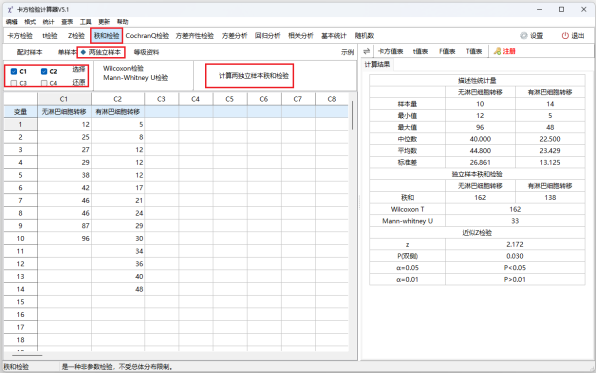Viewport: 596px width, 373px height.
Task: Open the 编辑 menu
Action: [12, 22]
